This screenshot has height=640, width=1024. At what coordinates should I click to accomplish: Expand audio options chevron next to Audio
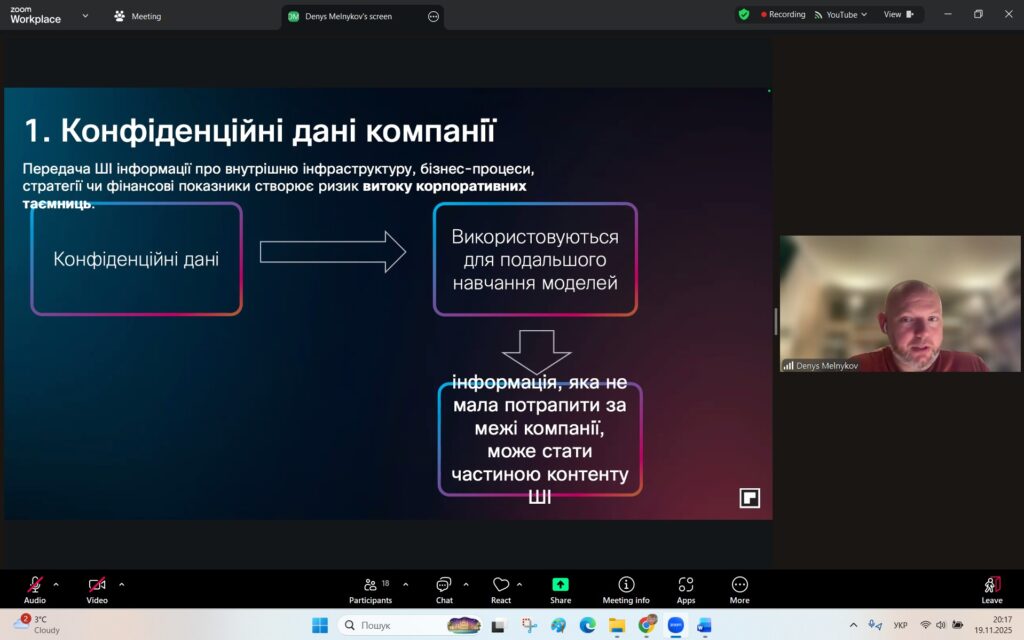tap(56, 584)
